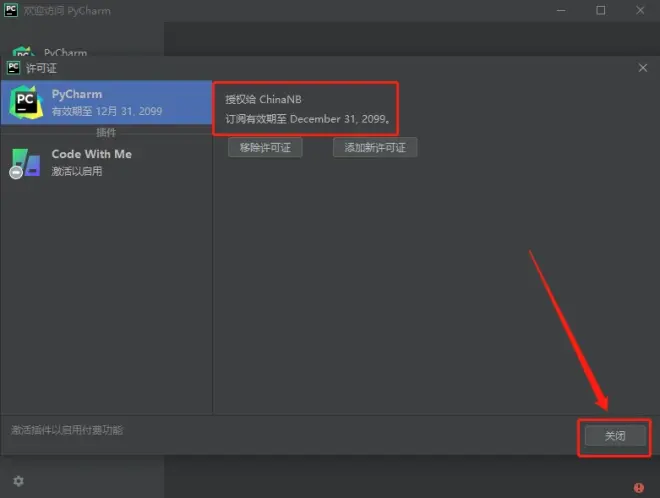This screenshot has height=498, width=660.
Task: Click the 激活插件以启用付费功能 text
Action: click(67, 430)
